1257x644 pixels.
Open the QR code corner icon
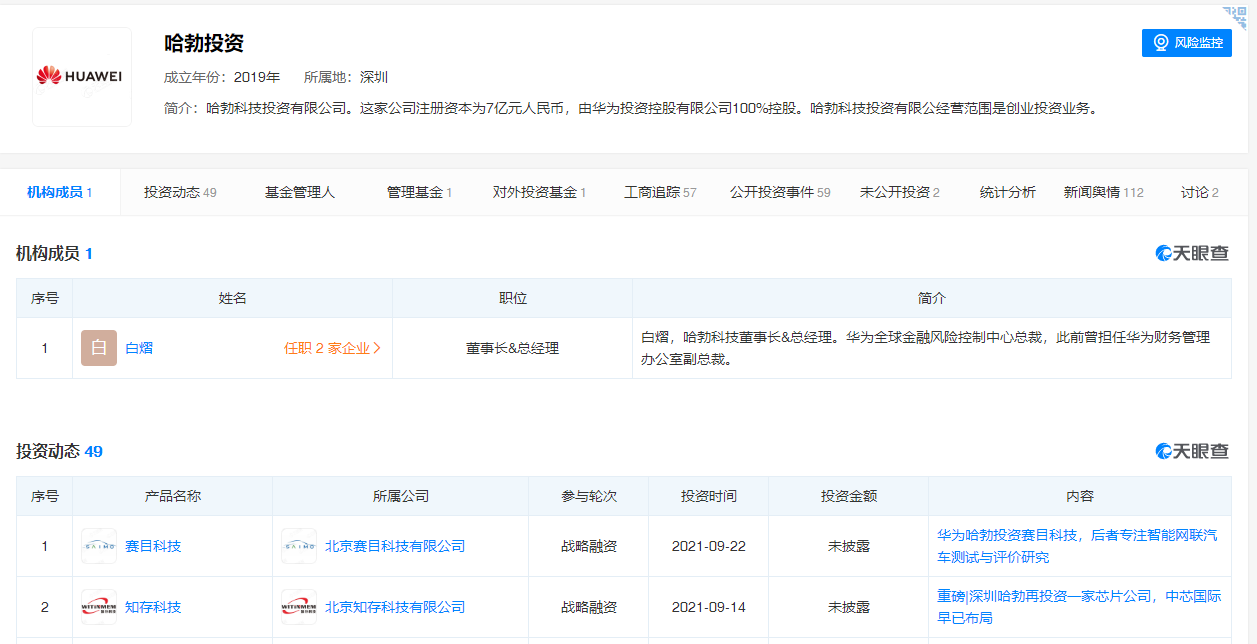[1234, 17]
